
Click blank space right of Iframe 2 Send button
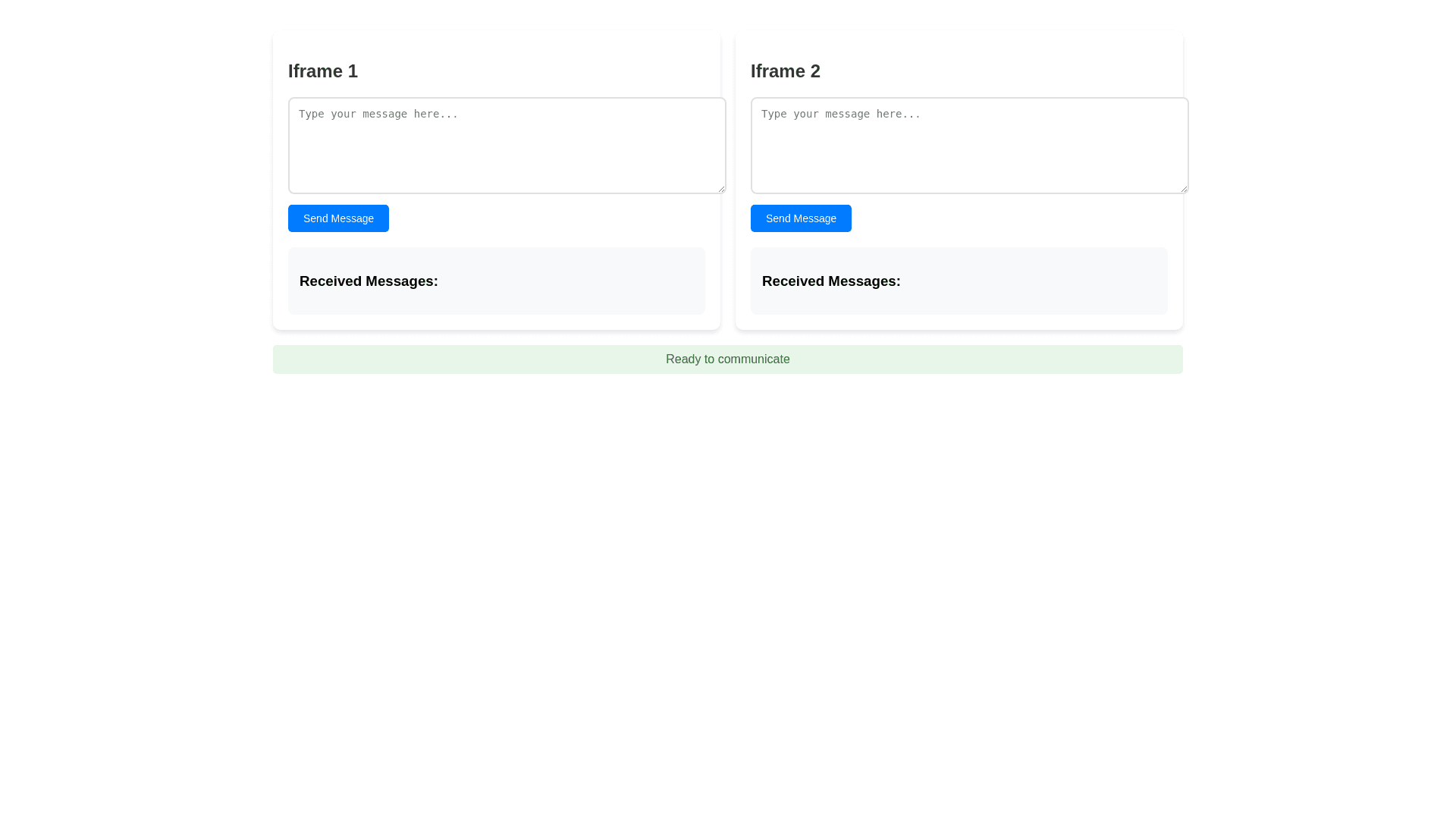coord(1009,218)
